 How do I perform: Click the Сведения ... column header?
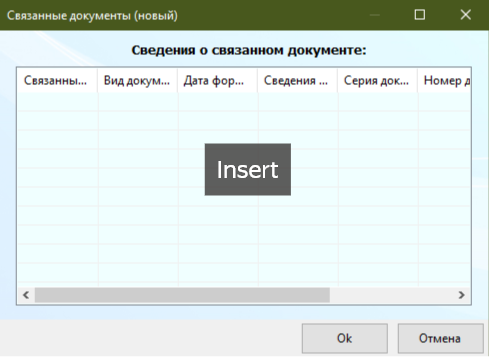[297, 80]
